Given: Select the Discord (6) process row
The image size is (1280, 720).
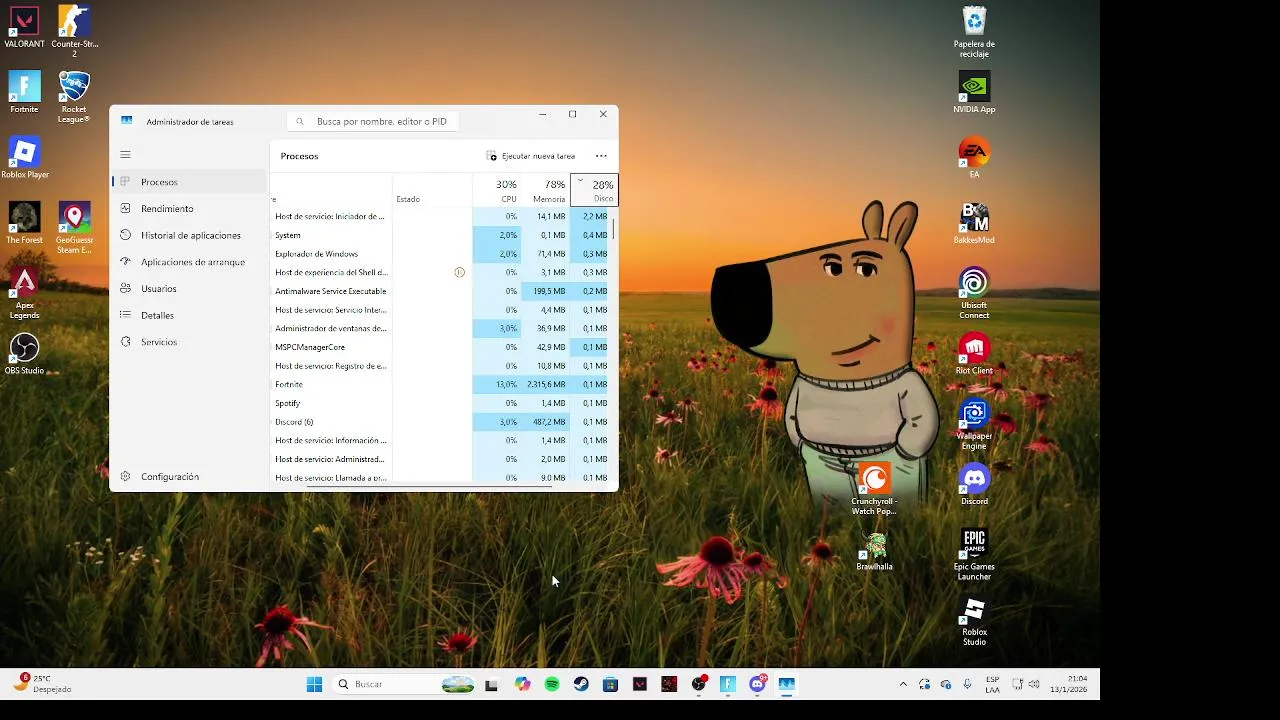Looking at the screenshot, I should [441, 422].
